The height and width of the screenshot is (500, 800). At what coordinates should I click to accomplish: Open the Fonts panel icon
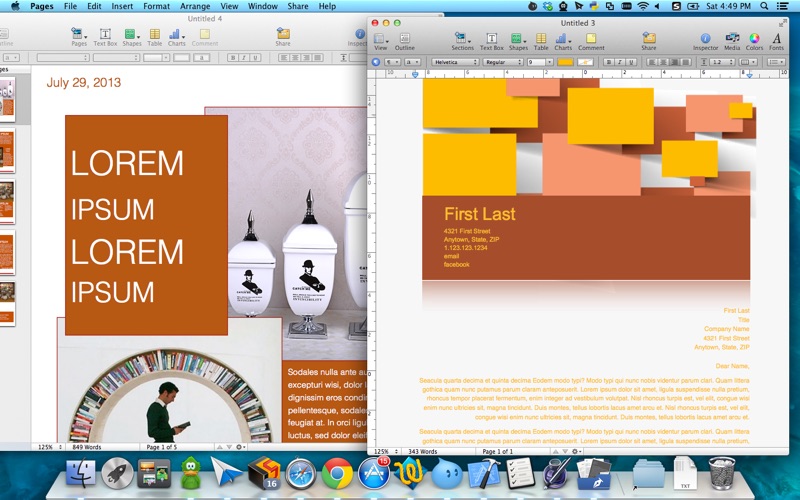pos(776,38)
